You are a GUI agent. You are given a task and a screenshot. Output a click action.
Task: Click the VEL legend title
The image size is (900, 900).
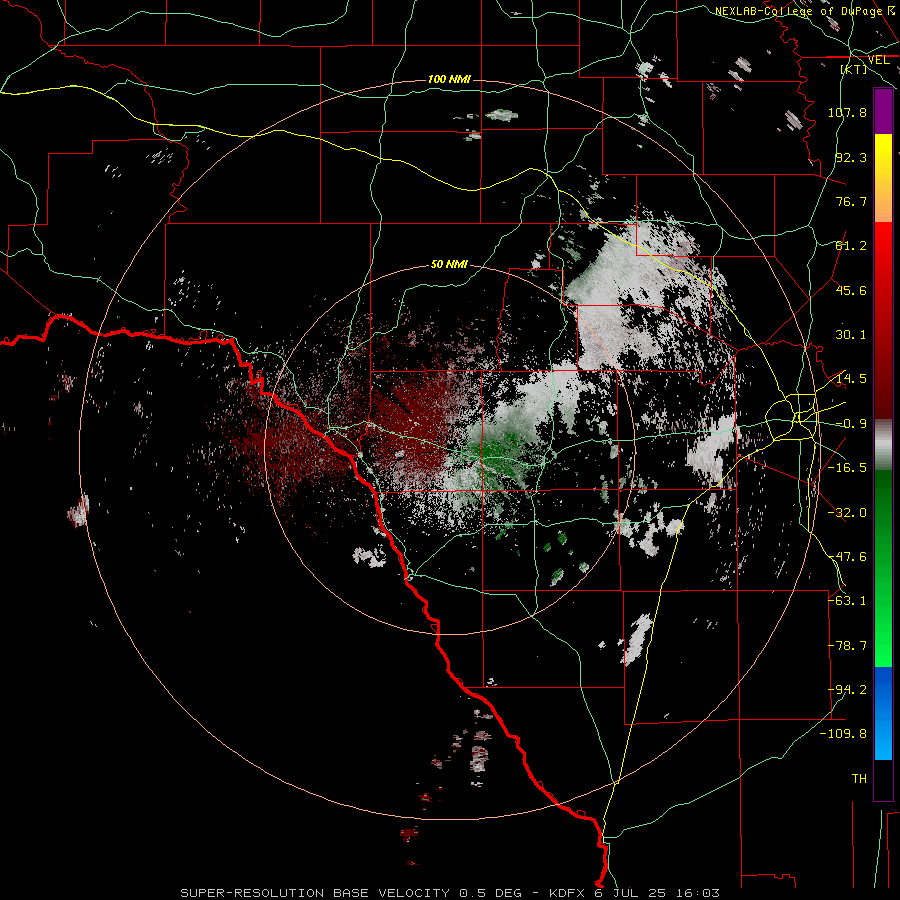(878, 60)
